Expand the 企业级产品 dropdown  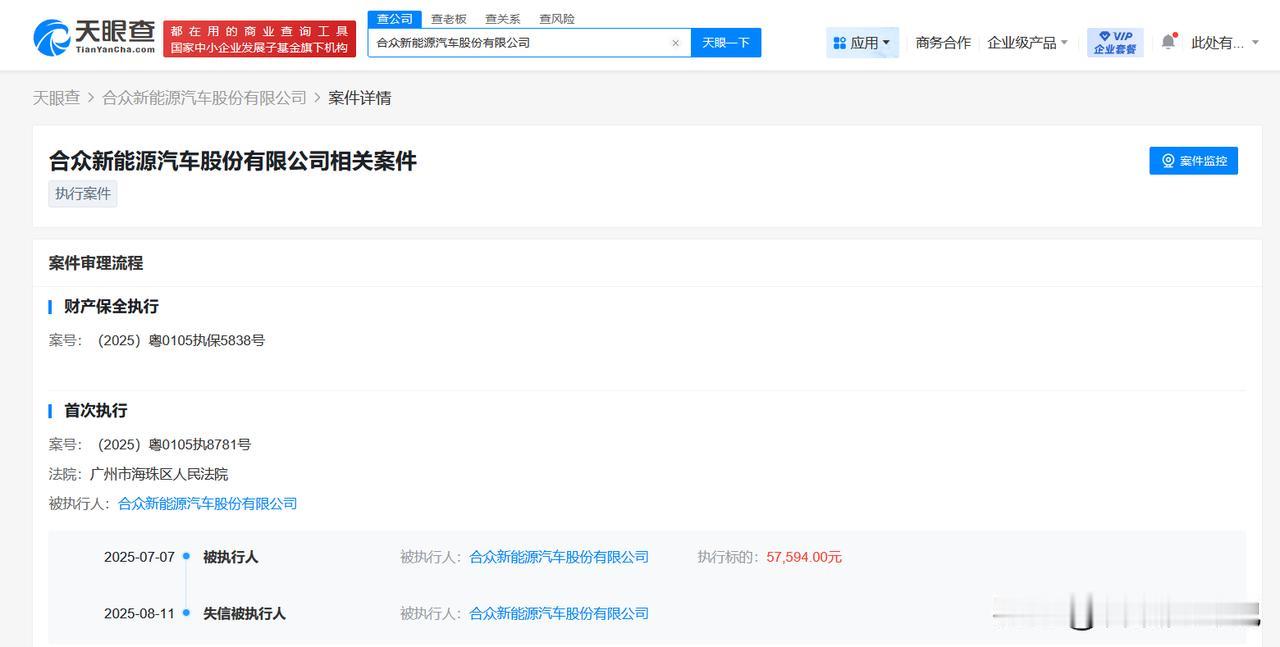pos(1028,43)
